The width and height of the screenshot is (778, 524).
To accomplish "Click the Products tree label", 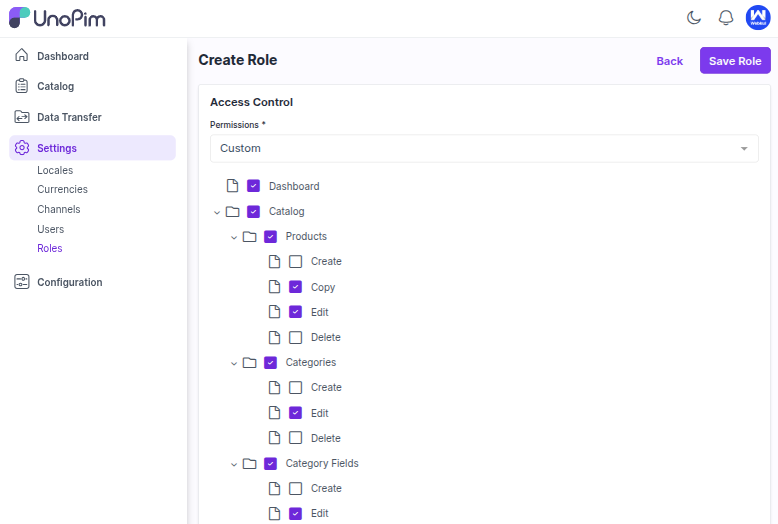I will (306, 236).
